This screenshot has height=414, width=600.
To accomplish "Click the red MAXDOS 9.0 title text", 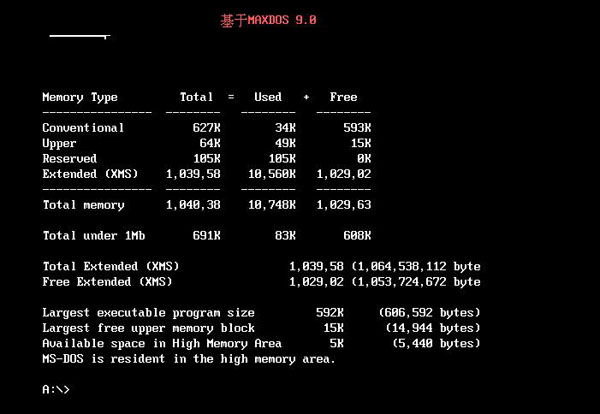I will pos(269,20).
